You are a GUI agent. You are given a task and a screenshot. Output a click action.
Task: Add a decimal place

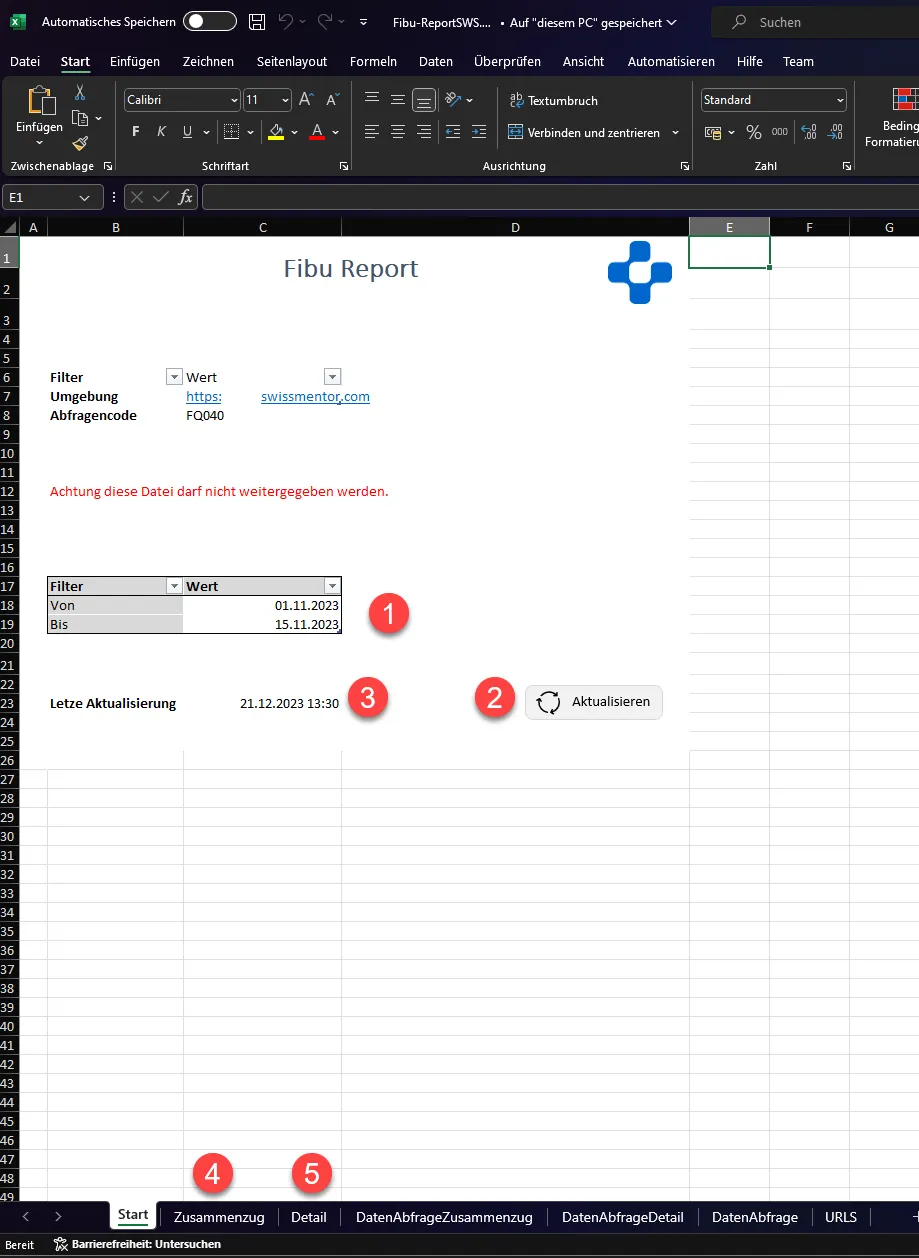[809, 133]
